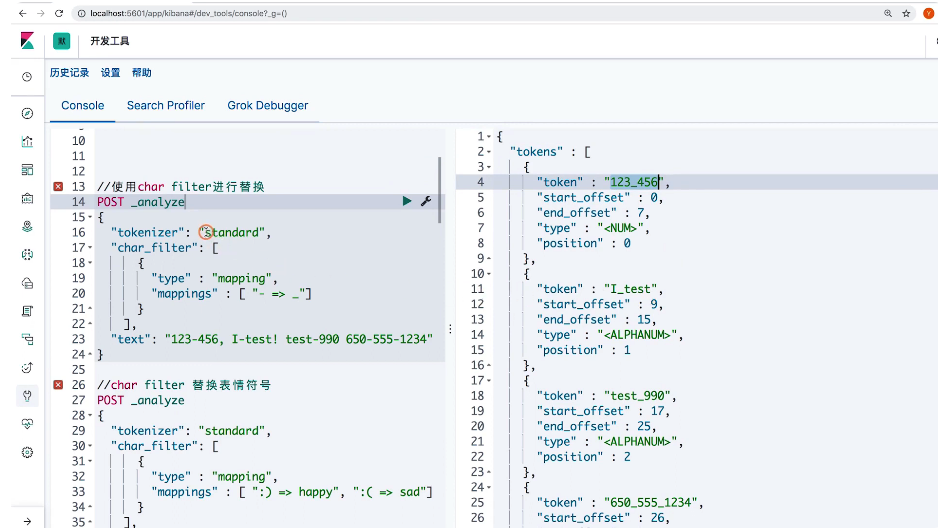
Task: Expand the sidebar with the bottom arrow
Action: click(27, 520)
